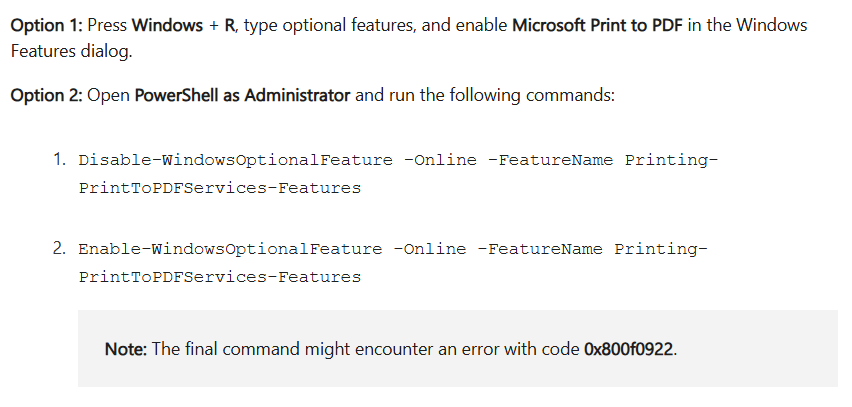The height and width of the screenshot is (407, 852).
Task: Click list number 1 marker
Action: point(60,159)
